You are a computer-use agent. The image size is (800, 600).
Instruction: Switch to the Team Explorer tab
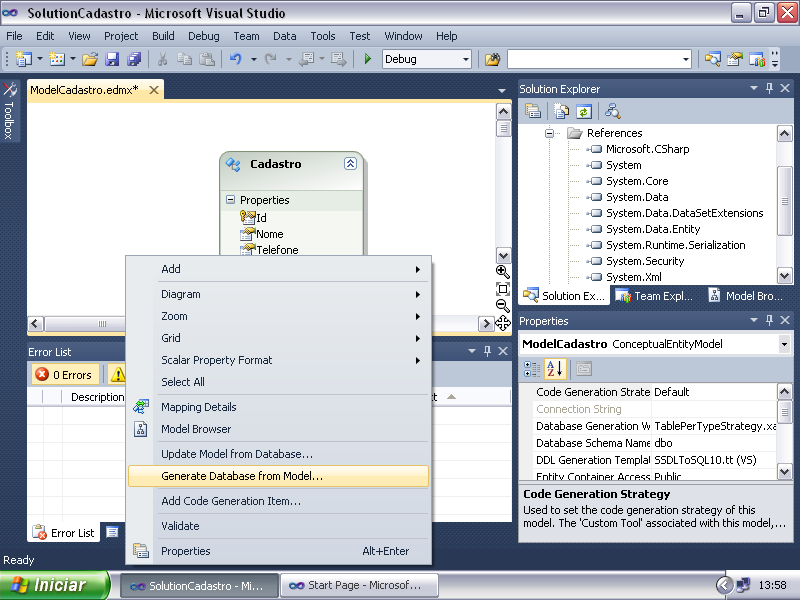tap(654, 296)
